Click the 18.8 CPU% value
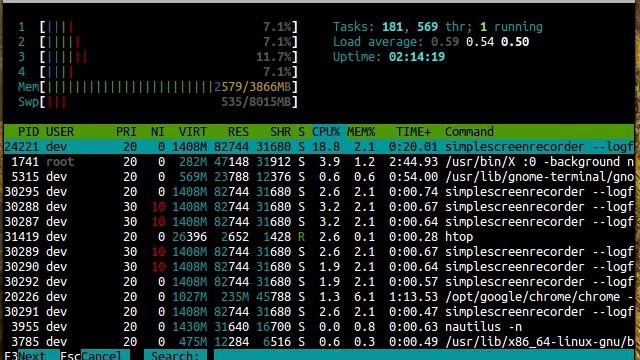Screen dimensions: 640x360 point(326,147)
